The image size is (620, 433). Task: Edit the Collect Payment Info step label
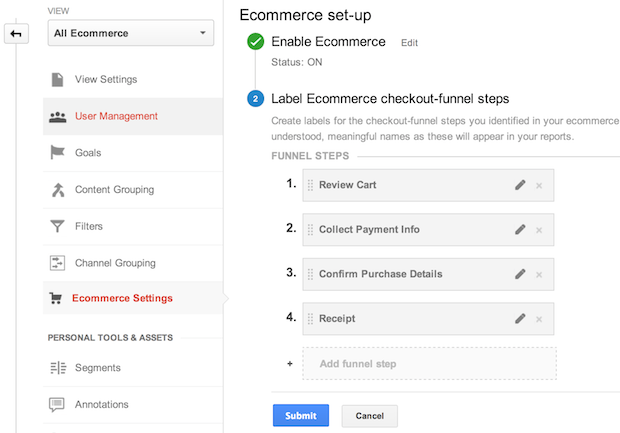coord(520,230)
